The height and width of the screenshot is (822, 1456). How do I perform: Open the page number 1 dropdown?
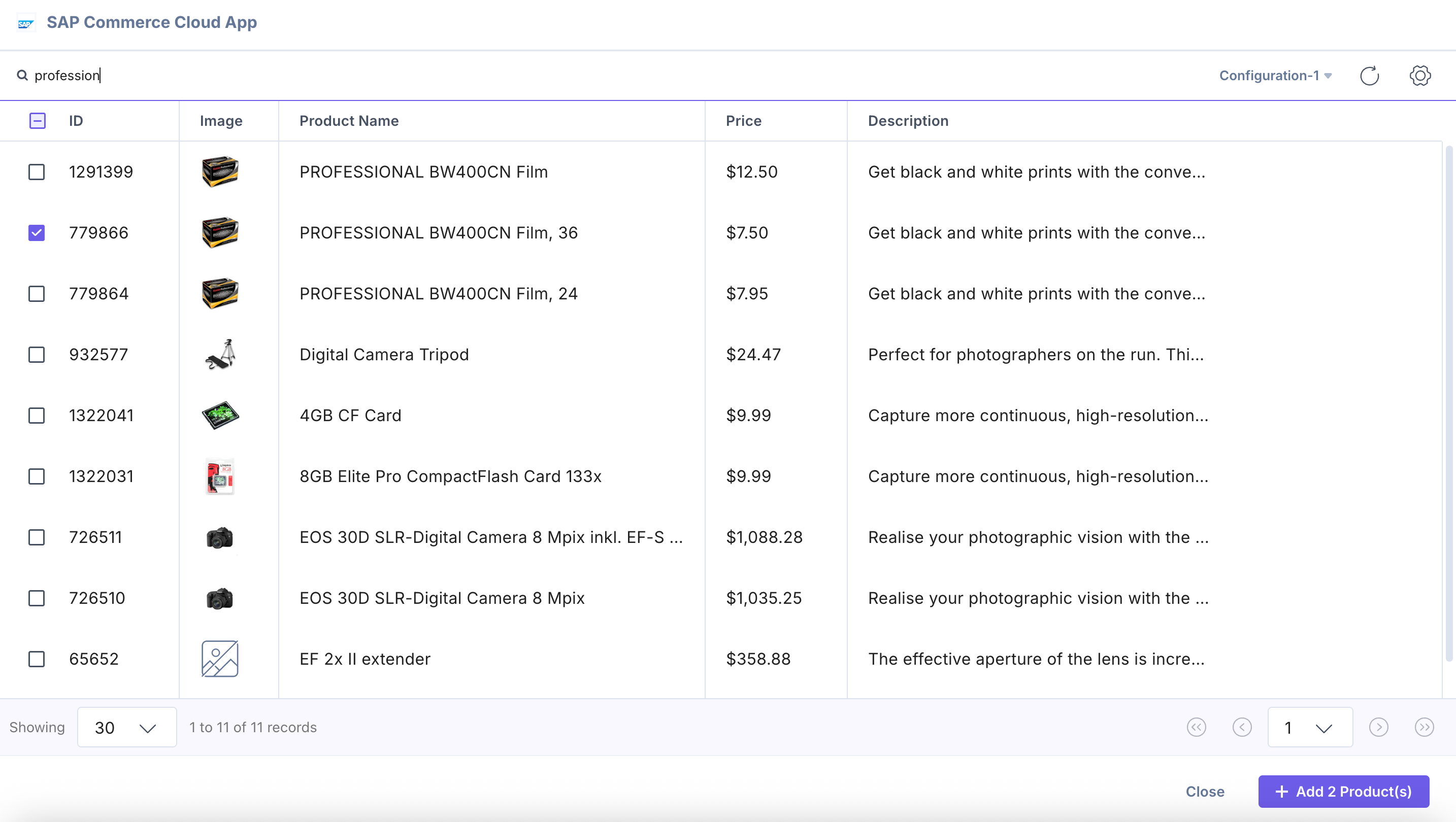tap(1310, 727)
